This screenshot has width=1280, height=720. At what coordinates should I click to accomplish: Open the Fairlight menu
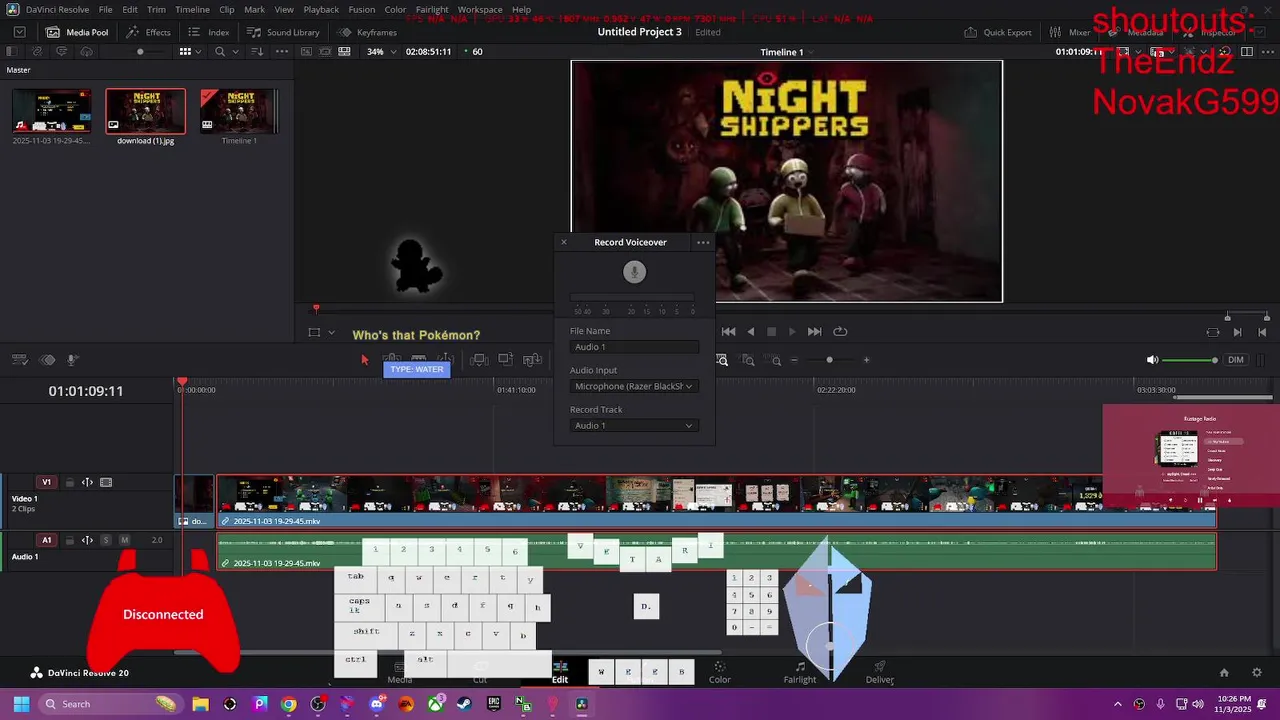(432, 9)
